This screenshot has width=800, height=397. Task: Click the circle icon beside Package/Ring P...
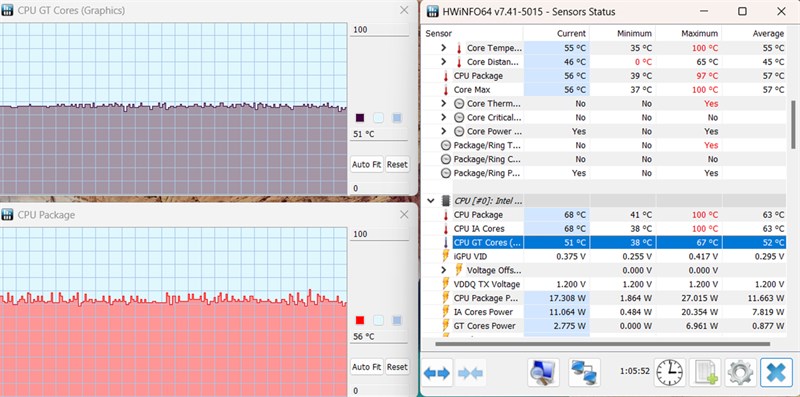446,173
